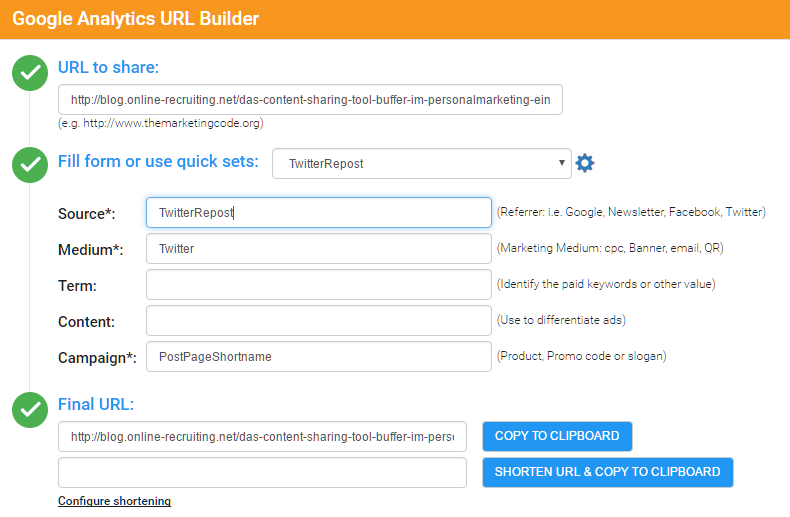
Task: Focus the URL to share input field
Action: (310, 100)
